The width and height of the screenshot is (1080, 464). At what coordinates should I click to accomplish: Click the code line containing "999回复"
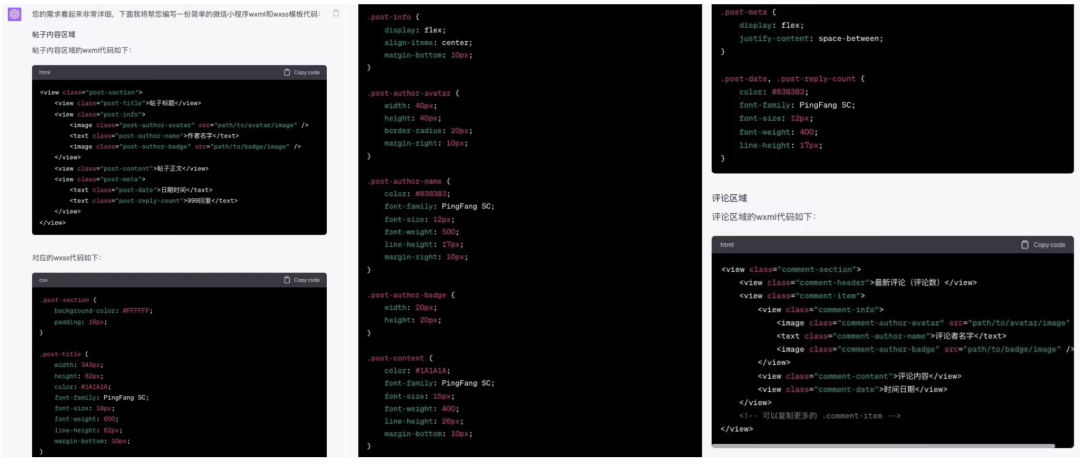154,201
